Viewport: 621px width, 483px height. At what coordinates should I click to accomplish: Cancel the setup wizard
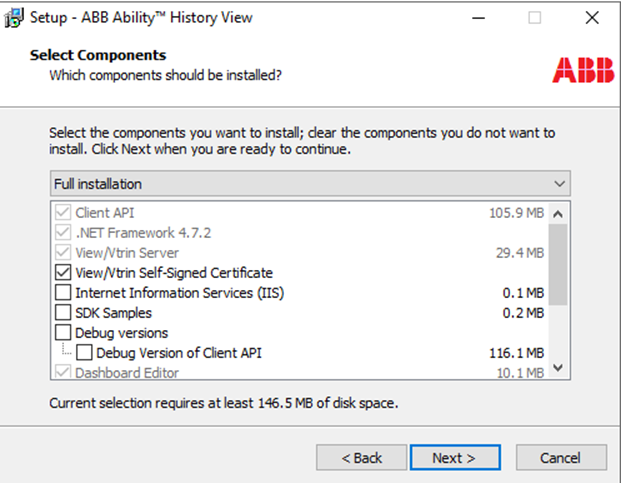click(x=561, y=458)
